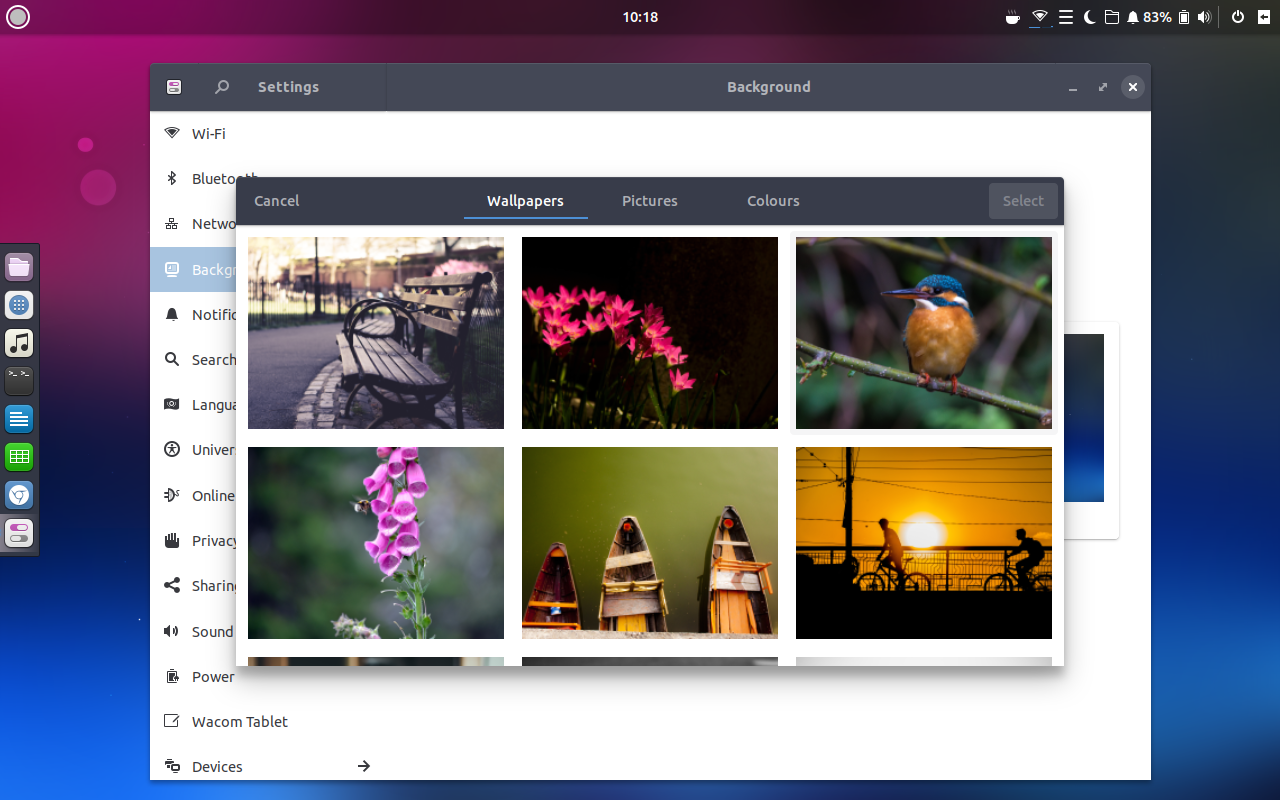Open the green spreadsheet app in the dock
The width and height of the screenshot is (1280, 800).
(x=19, y=457)
